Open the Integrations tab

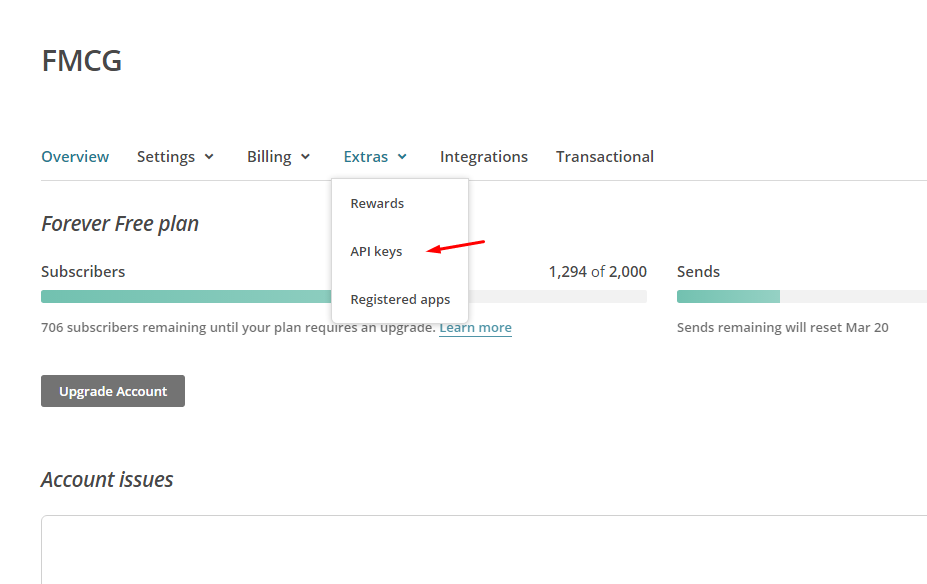click(x=484, y=157)
